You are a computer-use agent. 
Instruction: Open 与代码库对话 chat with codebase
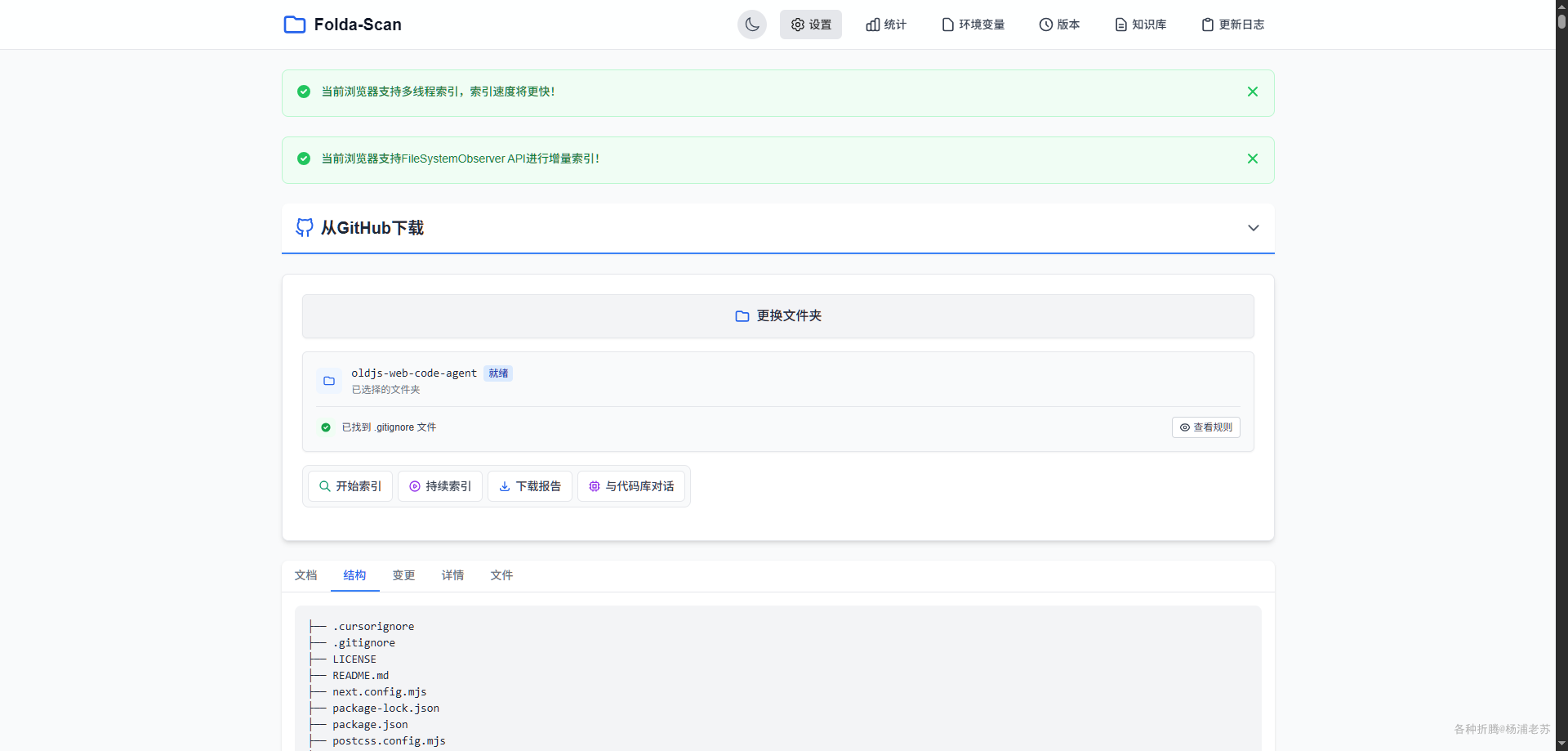tap(630, 486)
